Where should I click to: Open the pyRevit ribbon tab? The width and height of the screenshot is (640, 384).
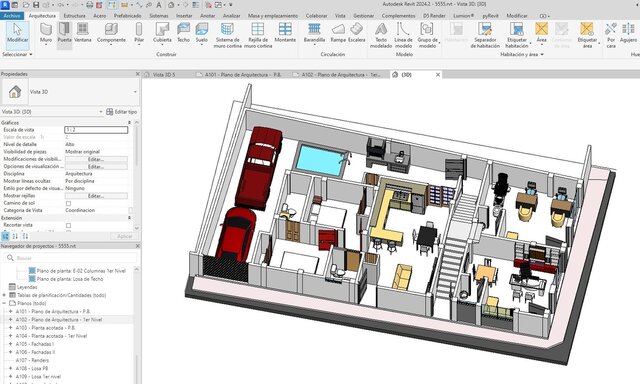(x=490, y=16)
